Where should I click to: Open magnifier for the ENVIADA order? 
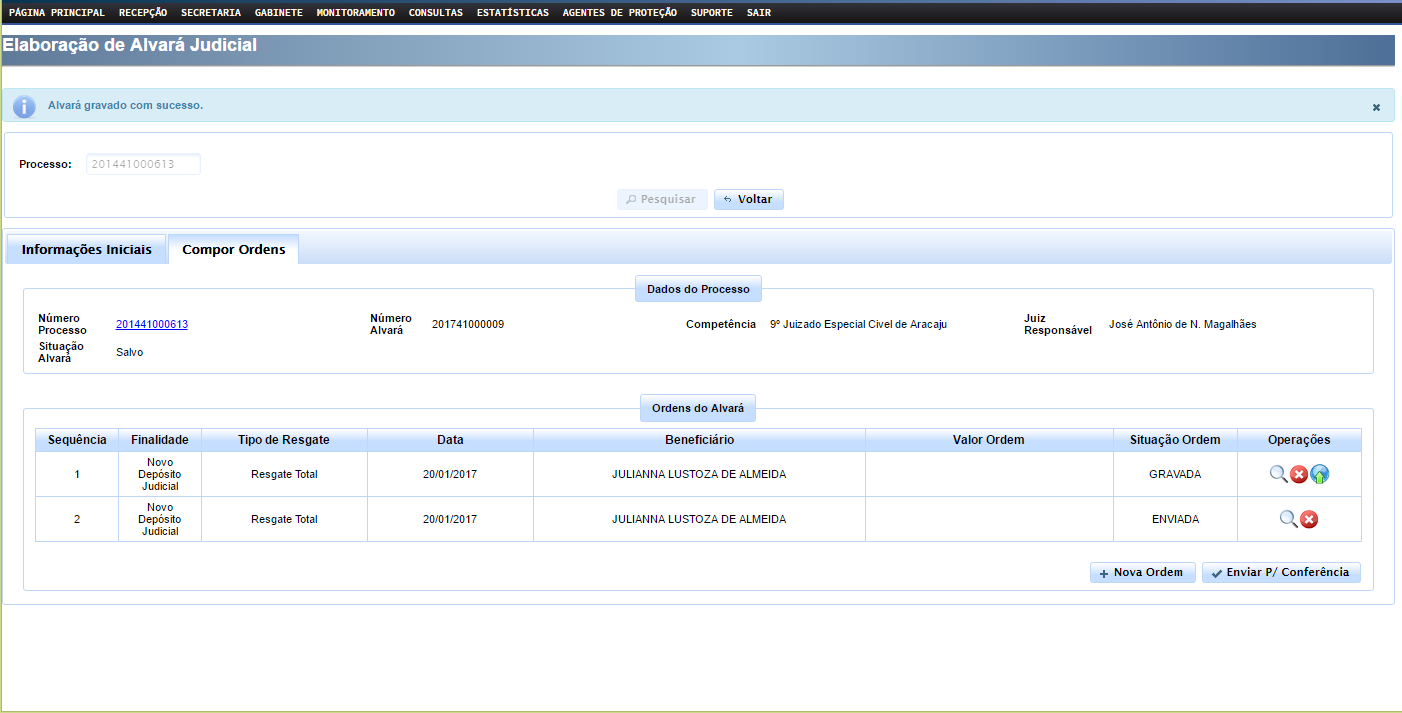coord(1288,519)
